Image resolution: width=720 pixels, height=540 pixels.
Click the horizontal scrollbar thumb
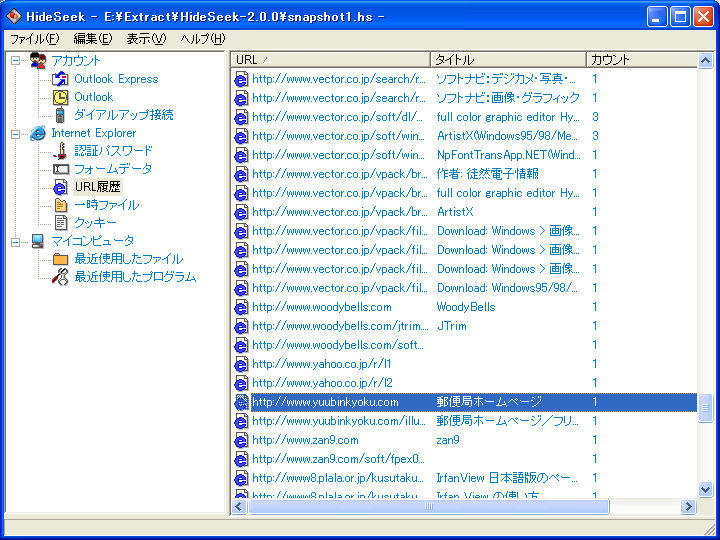click(x=429, y=506)
